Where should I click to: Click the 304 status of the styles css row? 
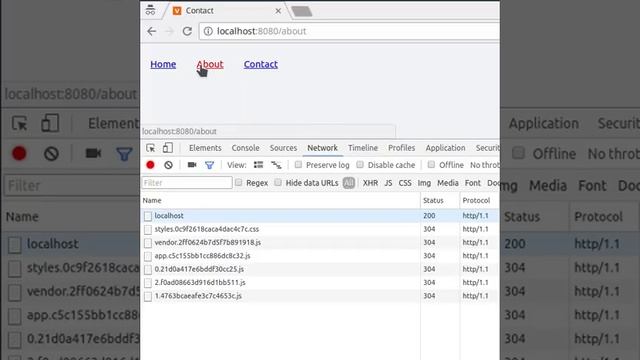[x=429, y=229]
